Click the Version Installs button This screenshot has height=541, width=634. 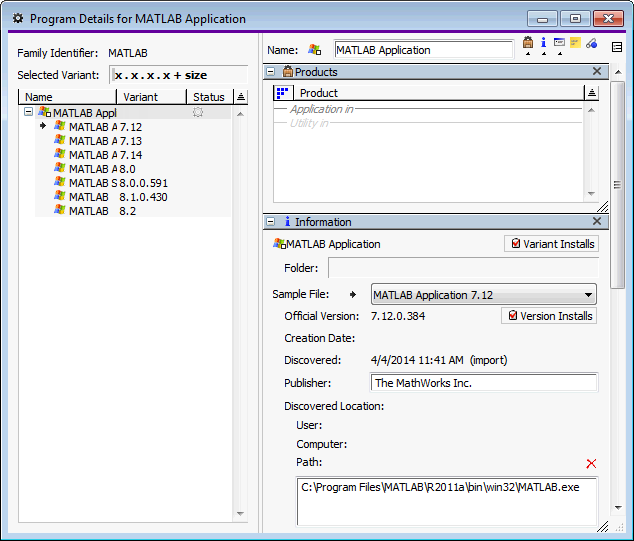coord(549,316)
